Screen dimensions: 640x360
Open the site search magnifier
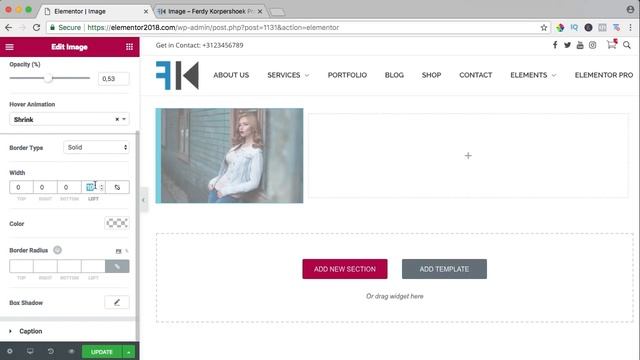[x=627, y=45]
